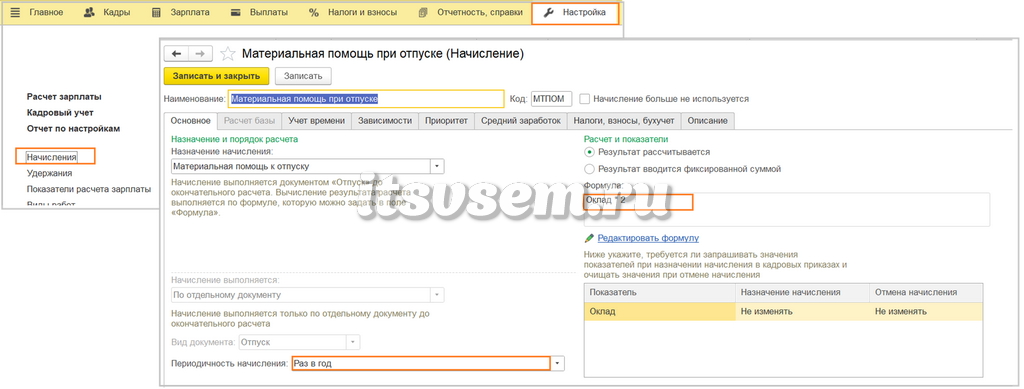The width and height of the screenshot is (1024, 389).
Task: Switch to the Приоритет tab
Action: [x=447, y=121]
